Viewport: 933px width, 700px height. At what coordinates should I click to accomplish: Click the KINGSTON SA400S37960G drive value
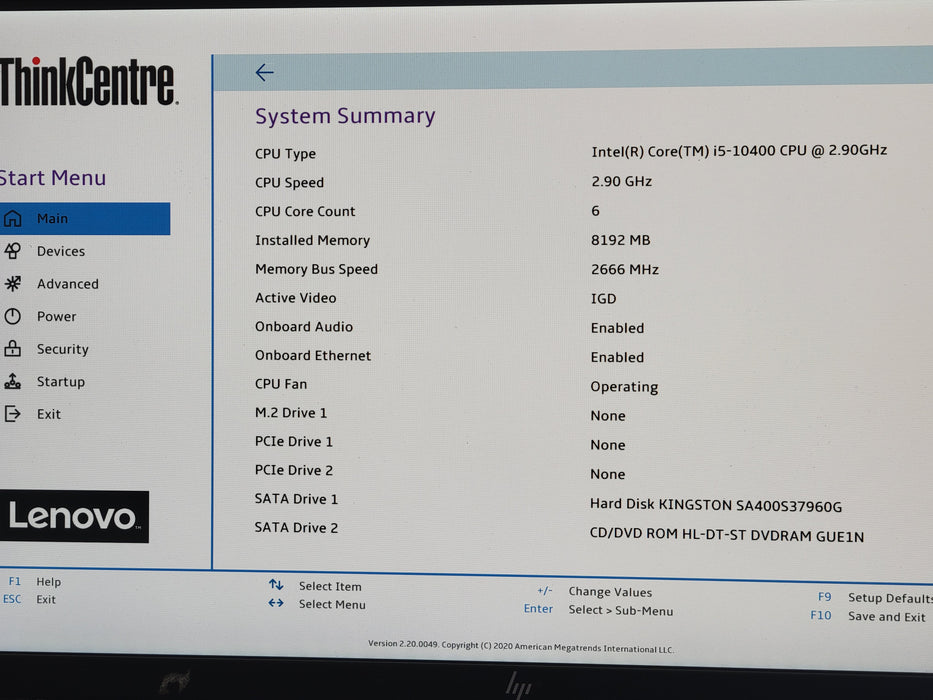(x=716, y=505)
